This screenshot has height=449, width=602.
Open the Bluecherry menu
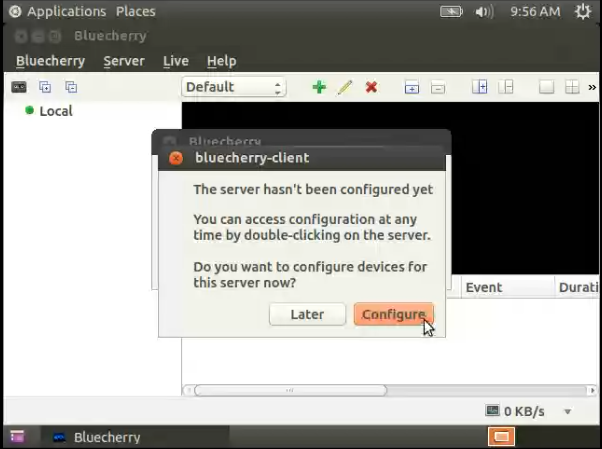pyautogui.click(x=50, y=61)
